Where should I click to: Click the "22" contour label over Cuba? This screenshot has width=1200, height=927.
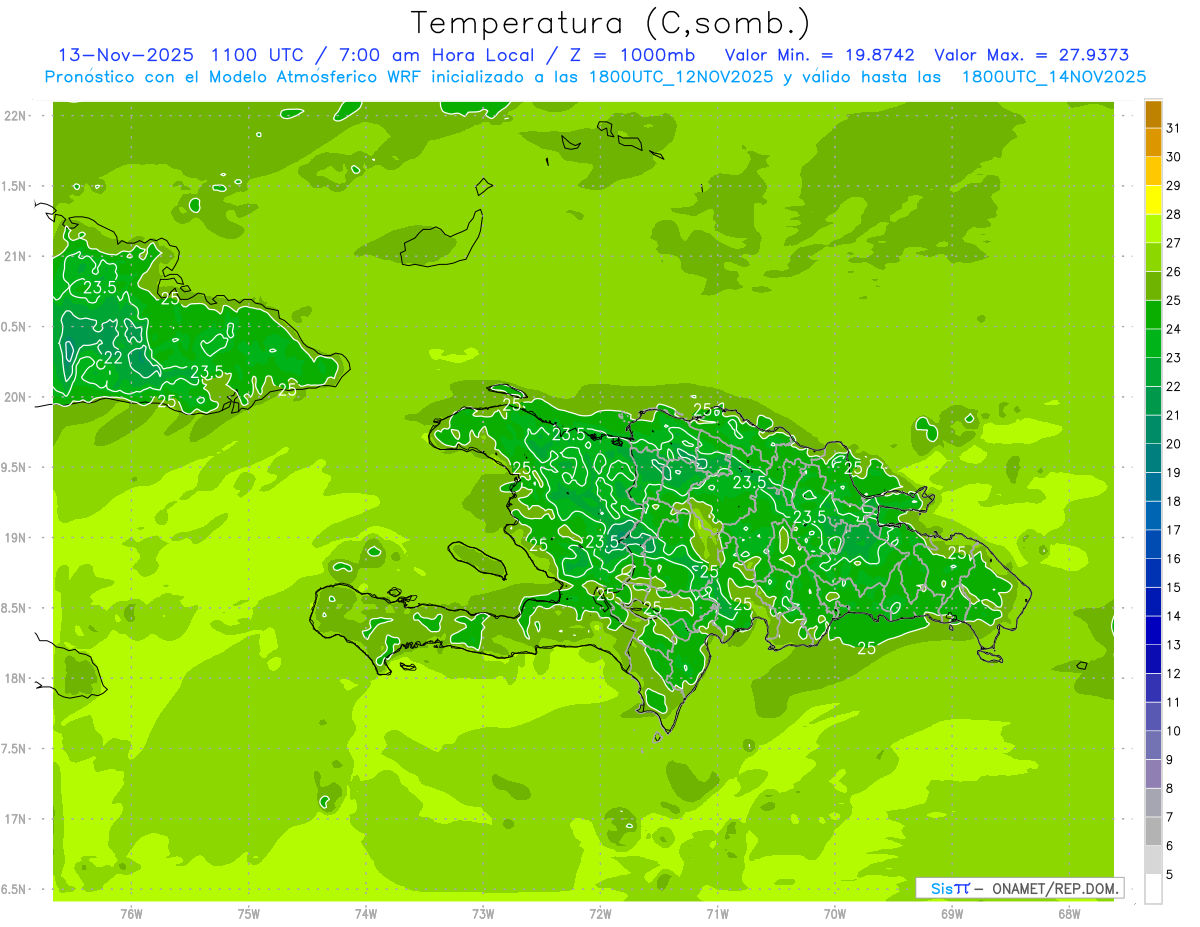click(x=113, y=357)
